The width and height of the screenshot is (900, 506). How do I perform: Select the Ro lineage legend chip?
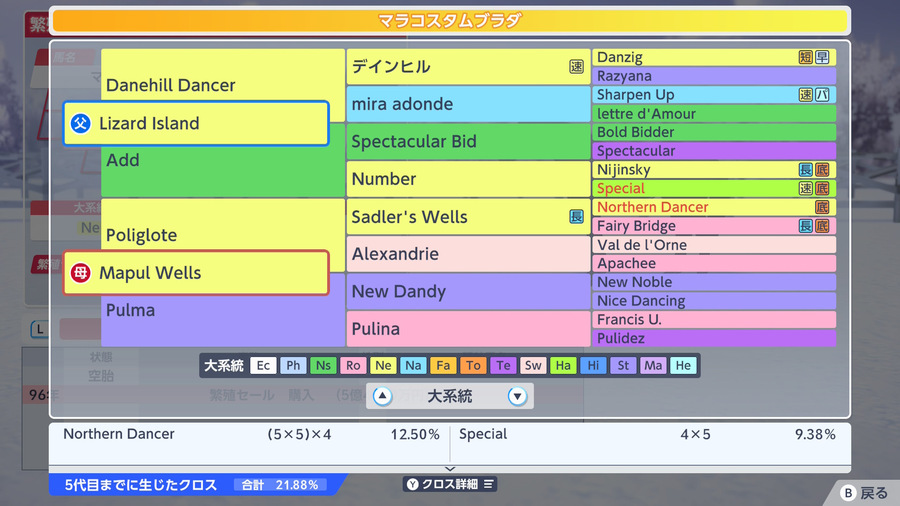pyautogui.click(x=353, y=365)
